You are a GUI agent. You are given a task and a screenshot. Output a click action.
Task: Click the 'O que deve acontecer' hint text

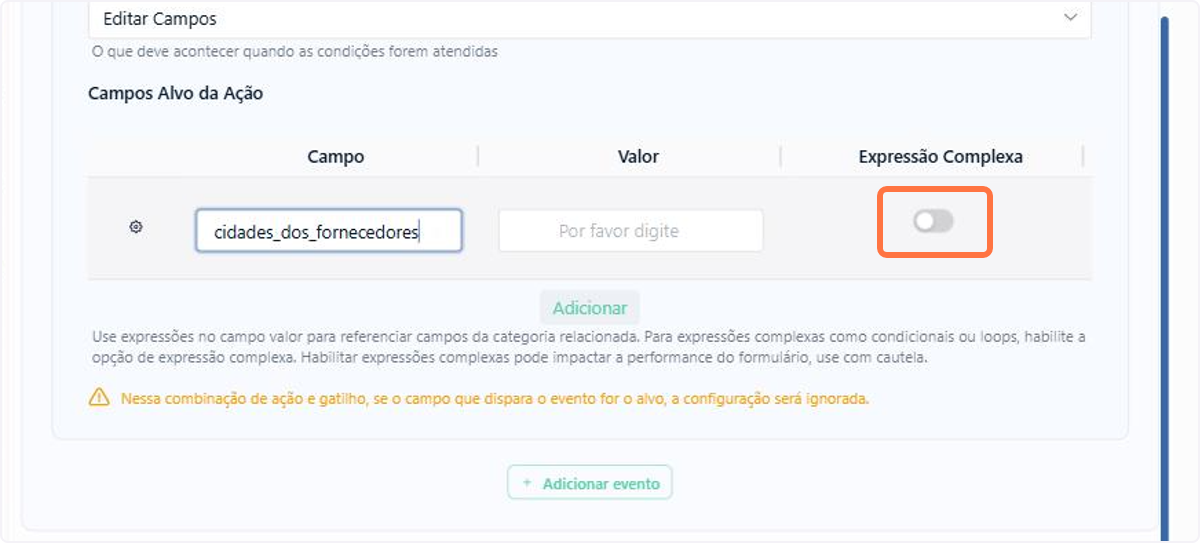point(295,51)
